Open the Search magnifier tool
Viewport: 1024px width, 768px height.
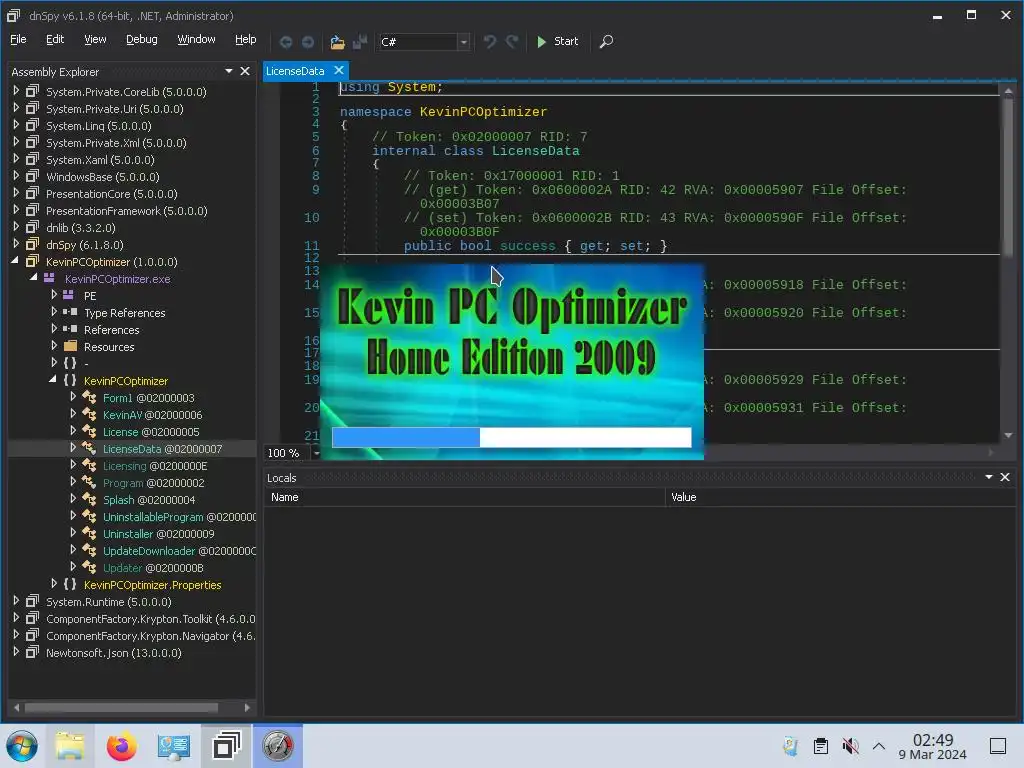tap(606, 42)
